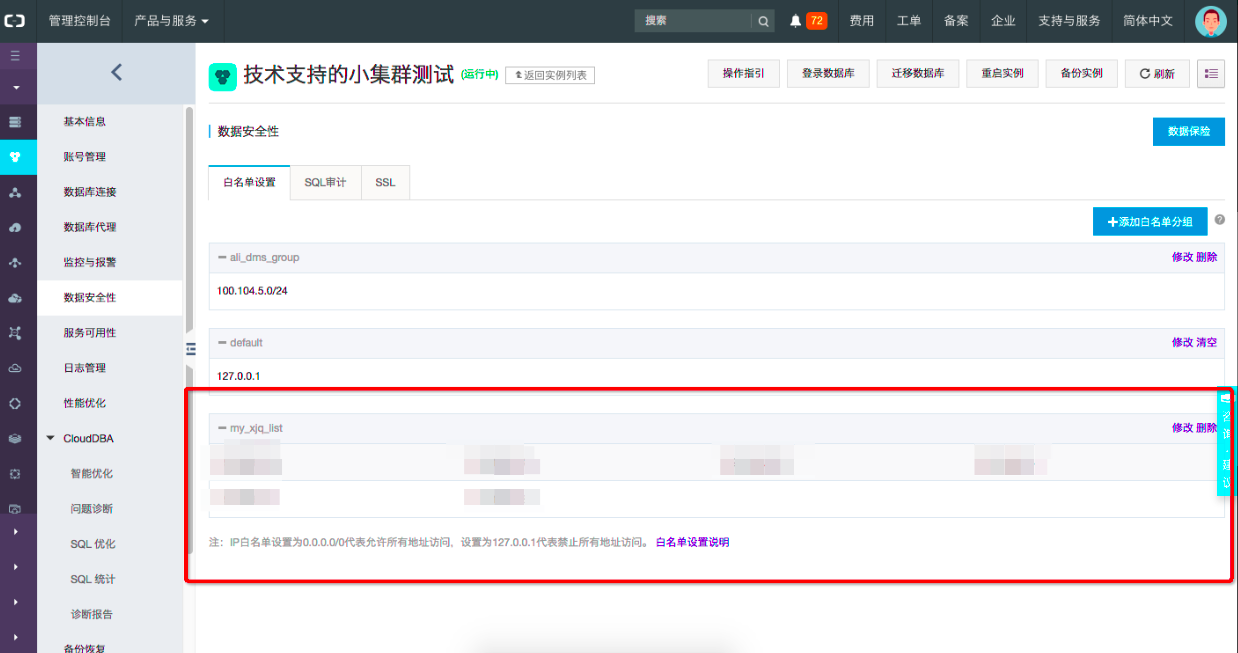Click 返回实例列表 button
Image resolution: width=1238 pixels, height=653 pixels.
550,75
